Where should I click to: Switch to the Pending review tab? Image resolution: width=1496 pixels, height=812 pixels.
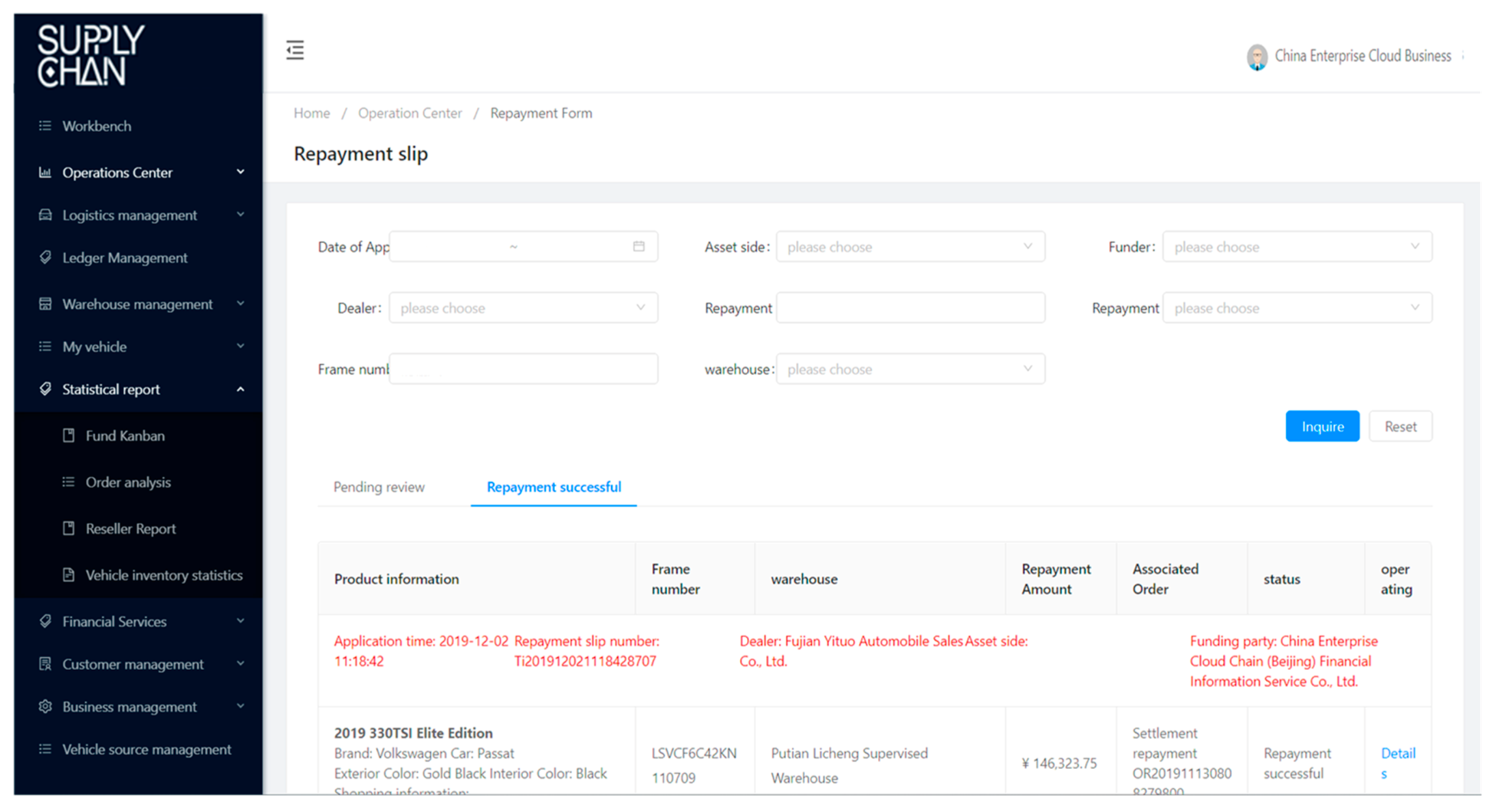coord(379,487)
